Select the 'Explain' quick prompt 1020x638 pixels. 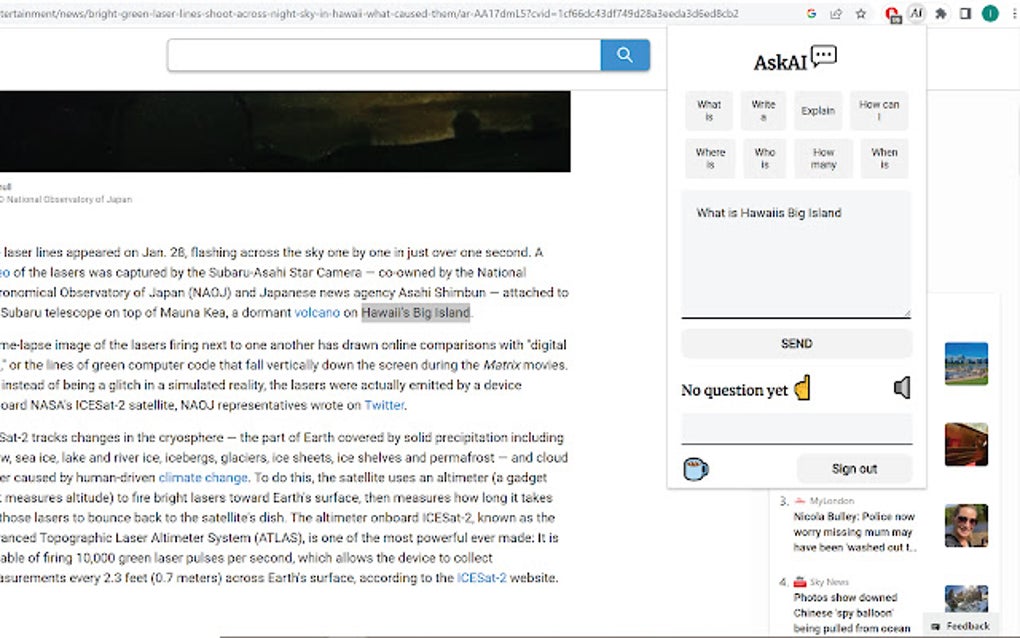click(x=818, y=111)
